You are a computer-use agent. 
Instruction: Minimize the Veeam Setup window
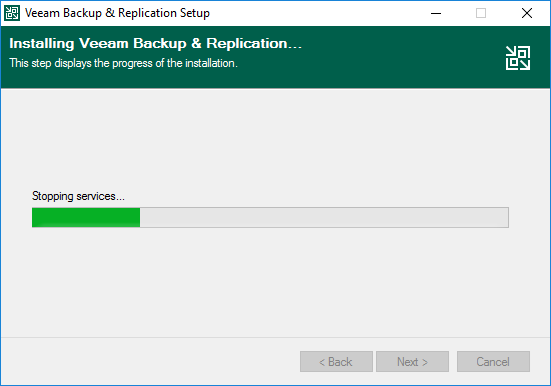(436, 13)
